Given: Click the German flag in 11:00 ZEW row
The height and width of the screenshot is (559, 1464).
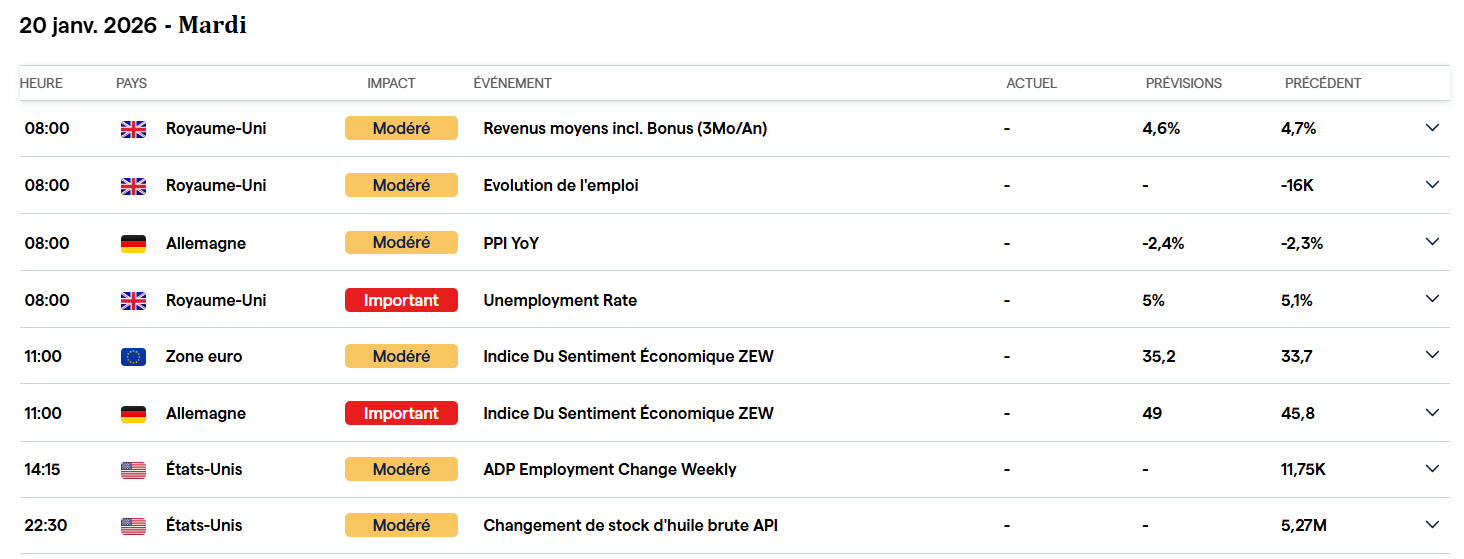Looking at the screenshot, I should [133, 414].
